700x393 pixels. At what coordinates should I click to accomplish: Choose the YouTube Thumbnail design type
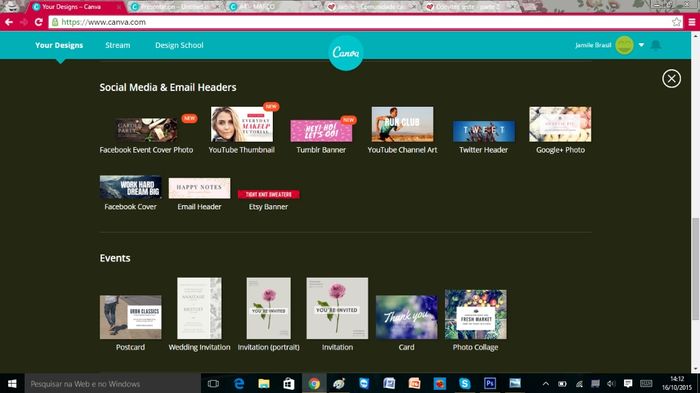(x=242, y=124)
